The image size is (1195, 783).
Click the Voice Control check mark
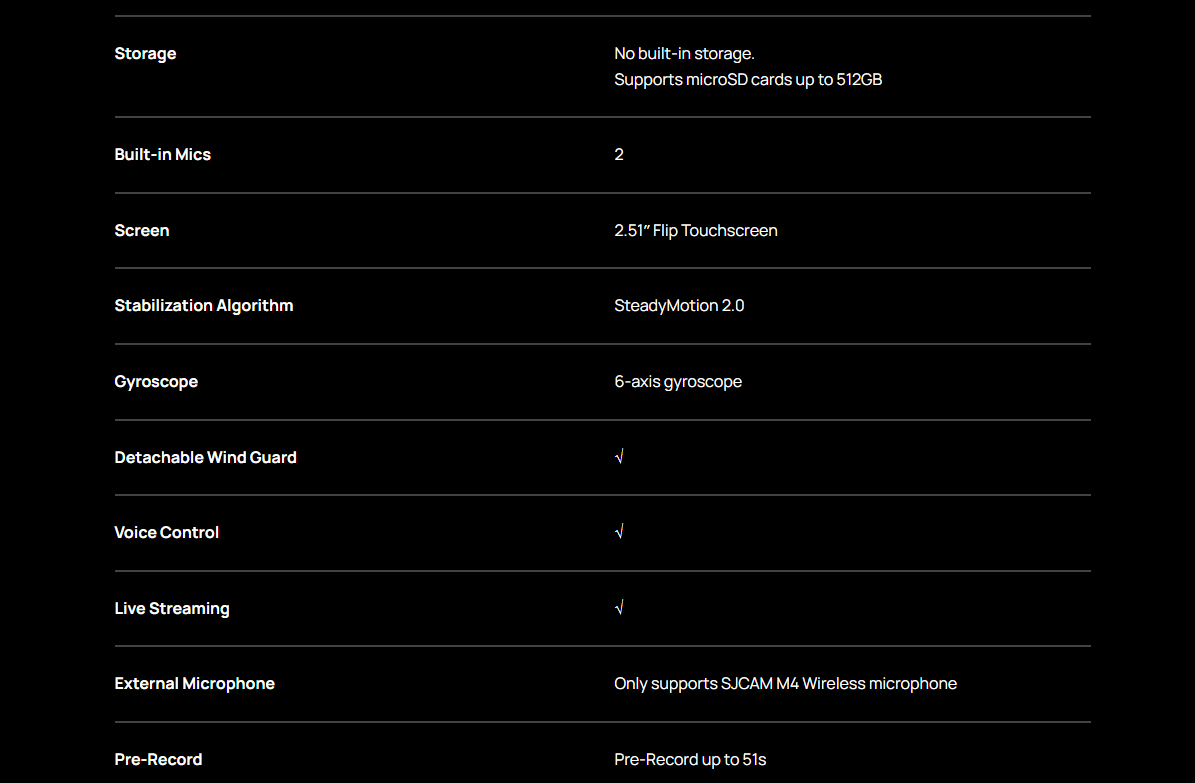pos(619,532)
